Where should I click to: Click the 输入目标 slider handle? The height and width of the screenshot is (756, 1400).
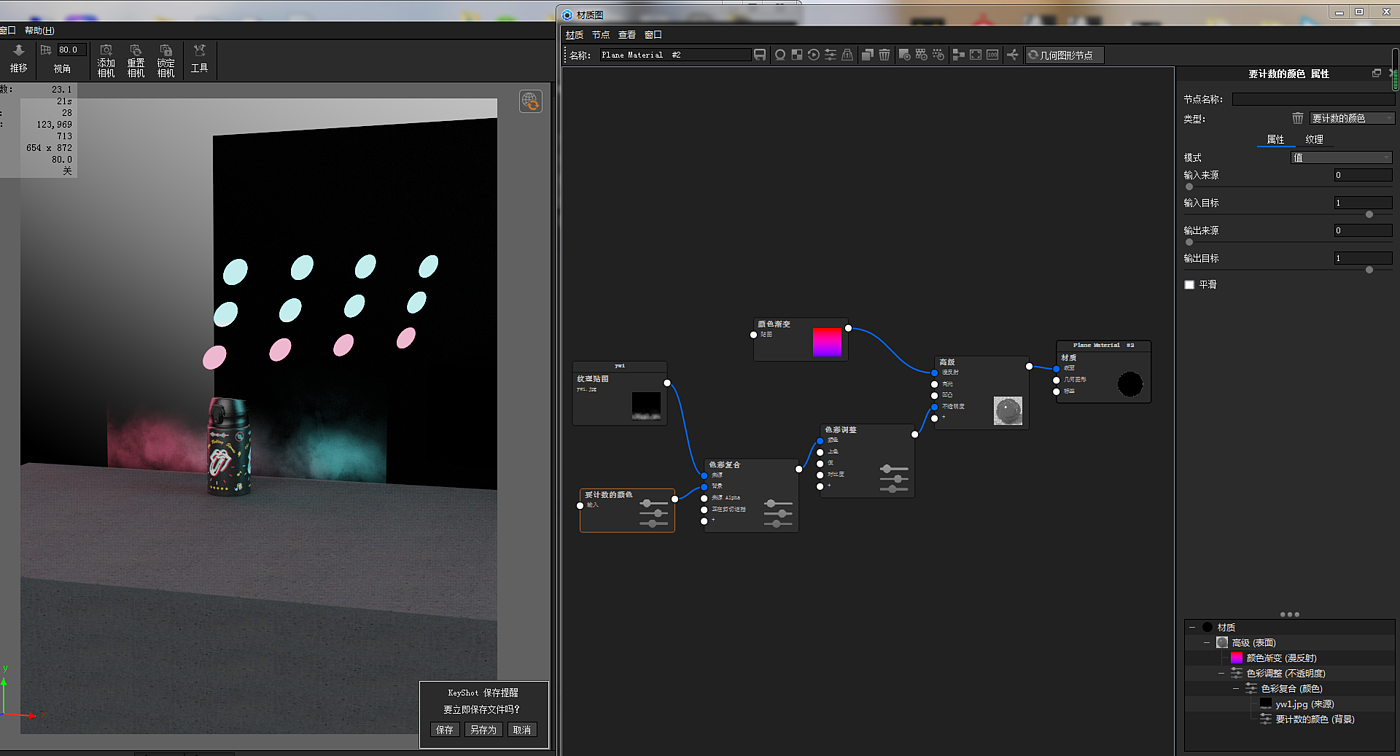point(1369,214)
